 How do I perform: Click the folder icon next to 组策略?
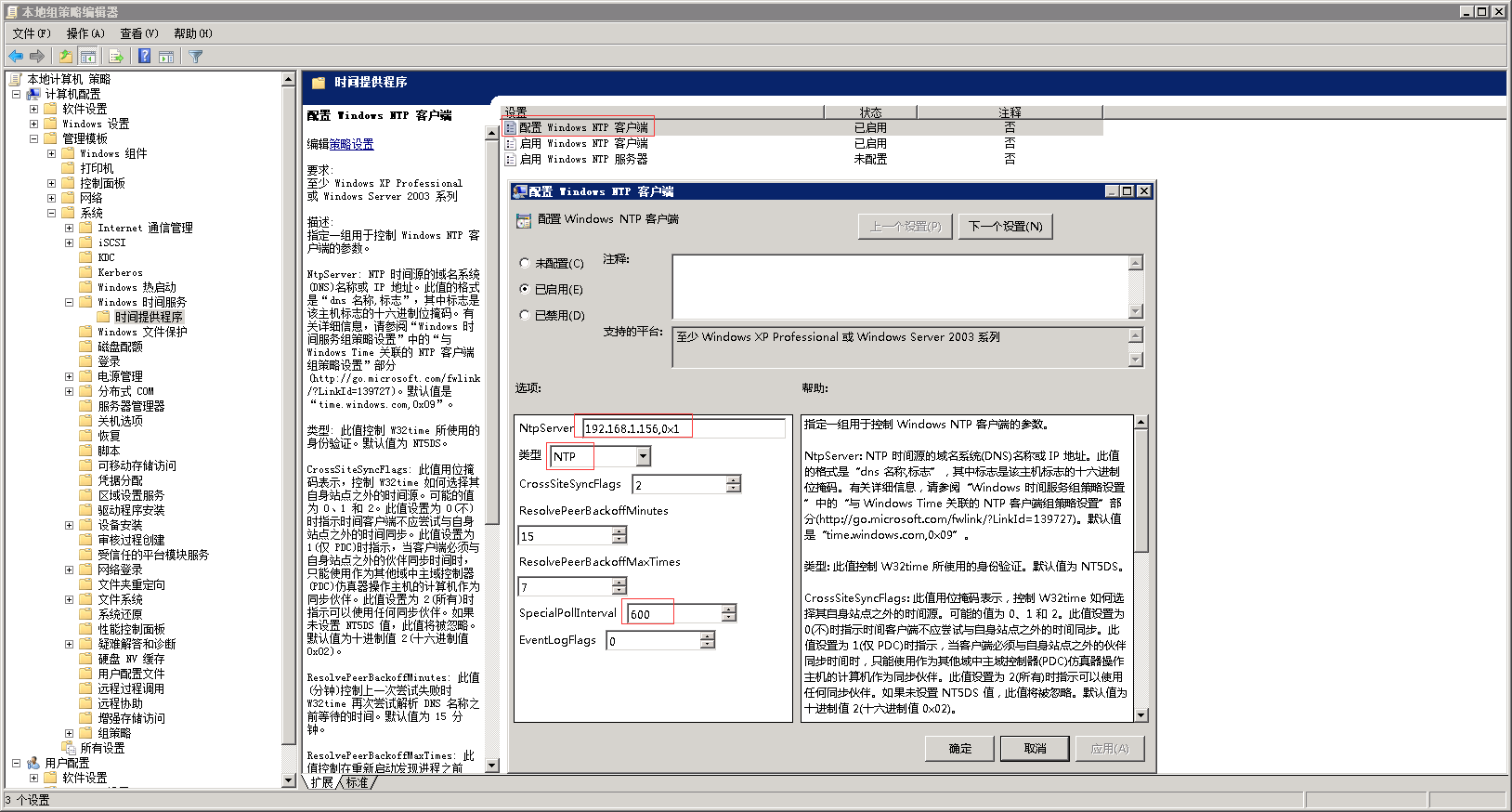(86, 733)
